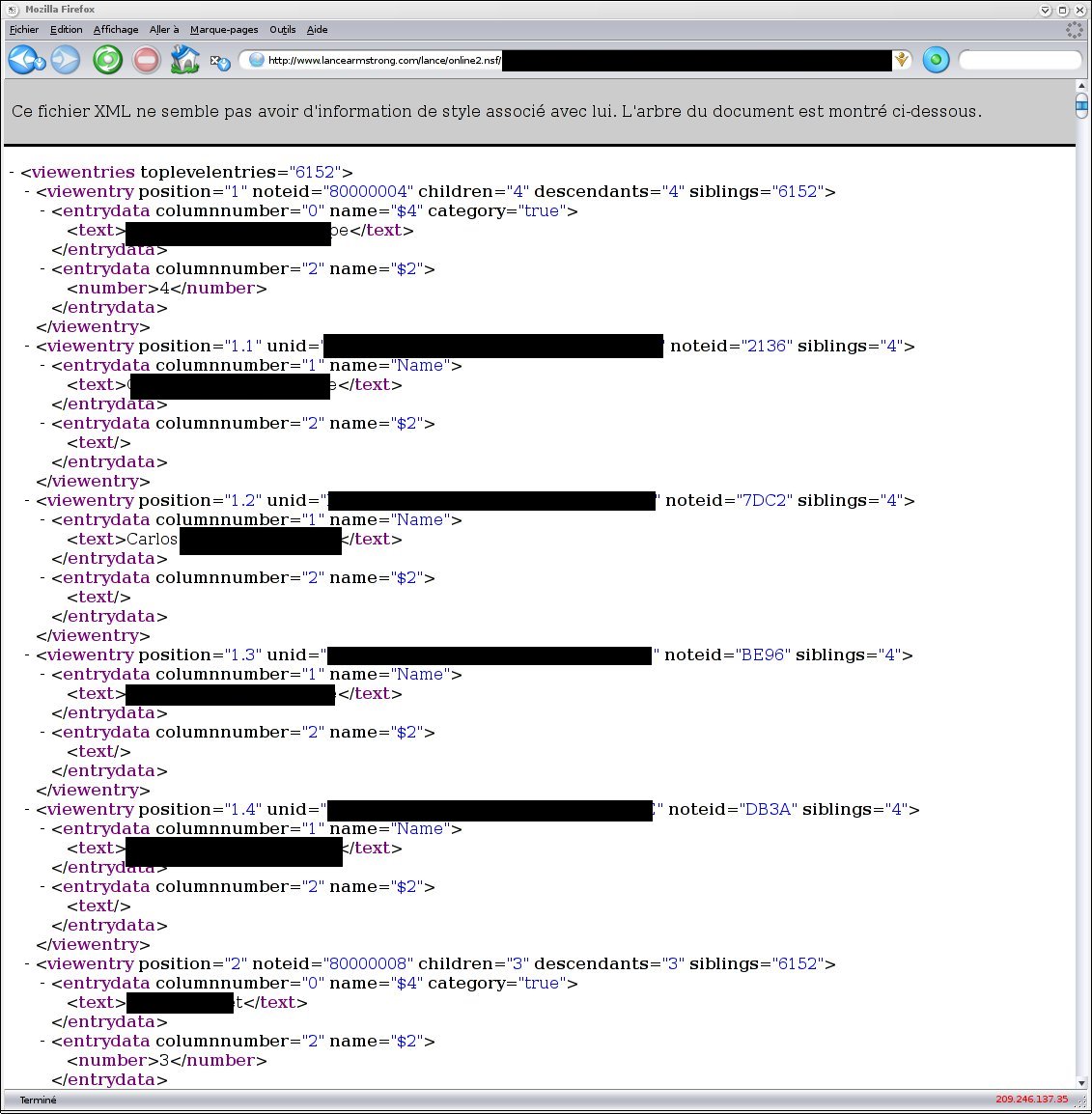Viewport: 1092px width, 1114px height.
Task: Collapse the root viewentries node
Action: tap(13, 173)
